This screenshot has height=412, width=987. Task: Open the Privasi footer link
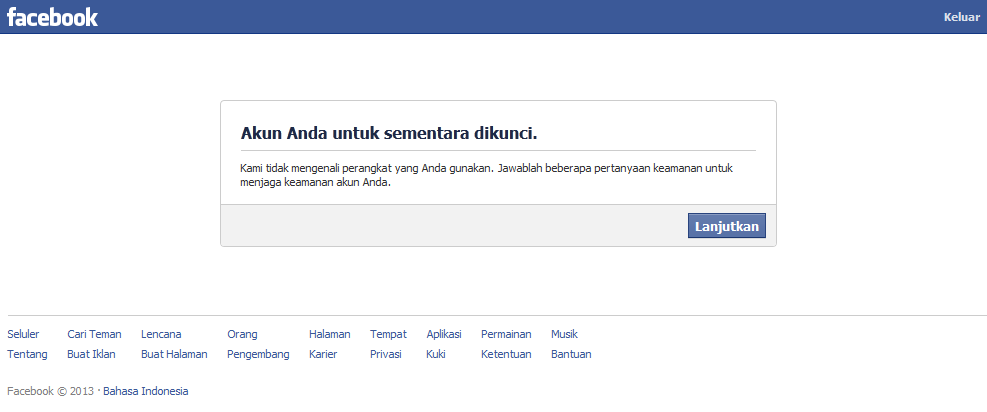tap(386, 354)
